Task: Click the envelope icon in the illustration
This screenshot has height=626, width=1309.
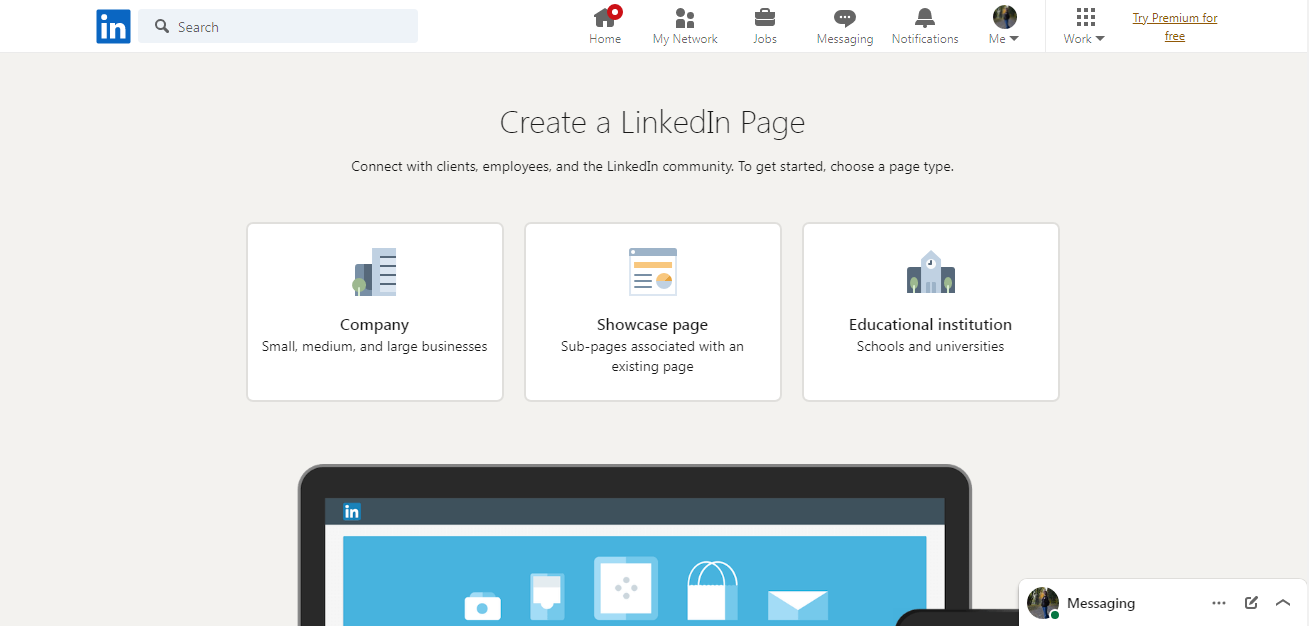Action: click(798, 606)
